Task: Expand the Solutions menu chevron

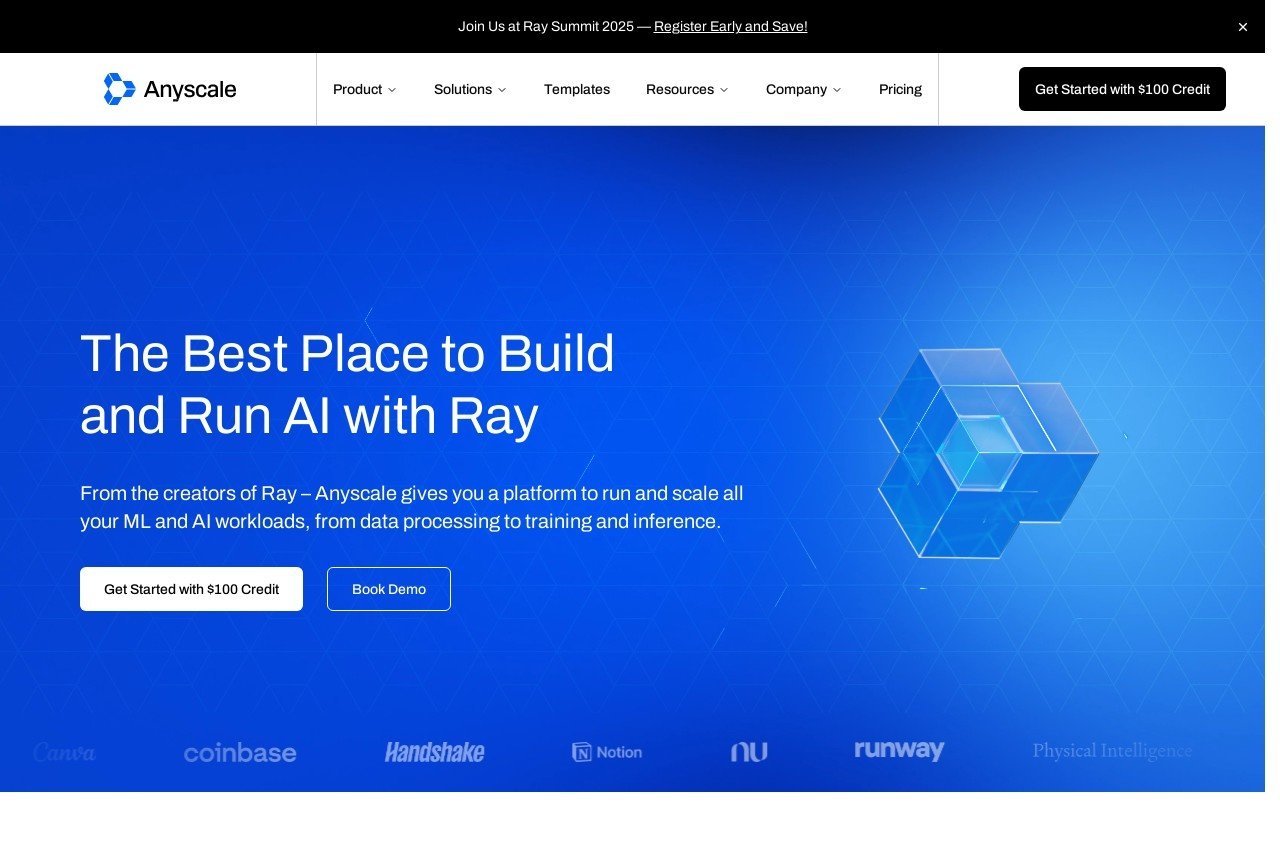Action: click(502, 90)
